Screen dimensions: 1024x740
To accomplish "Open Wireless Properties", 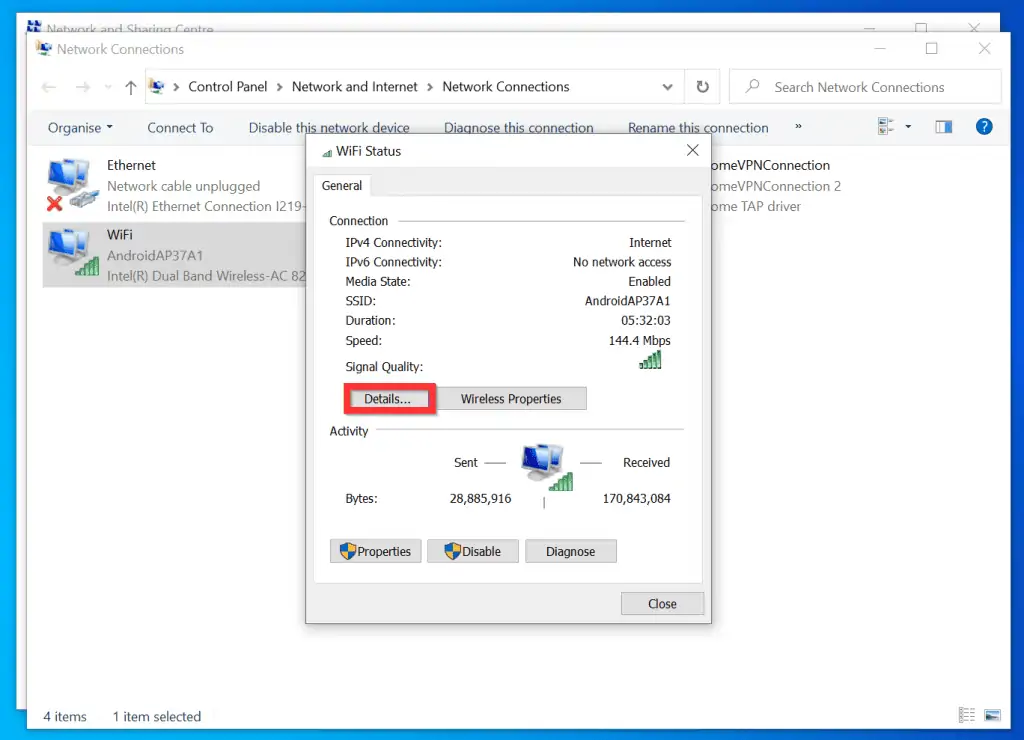I will (x=511, y=399).
